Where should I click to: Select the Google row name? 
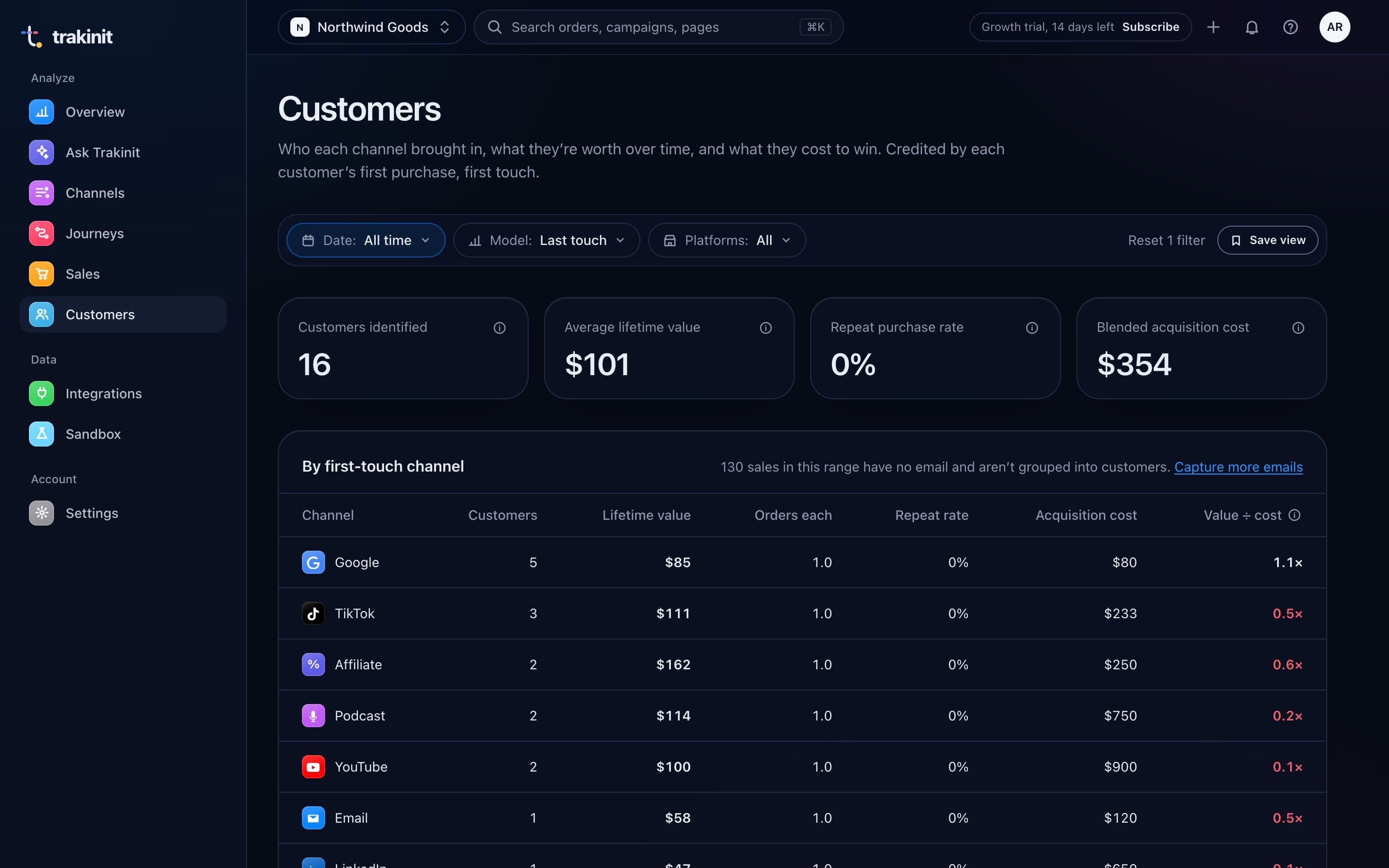click(x=356, y=562)
